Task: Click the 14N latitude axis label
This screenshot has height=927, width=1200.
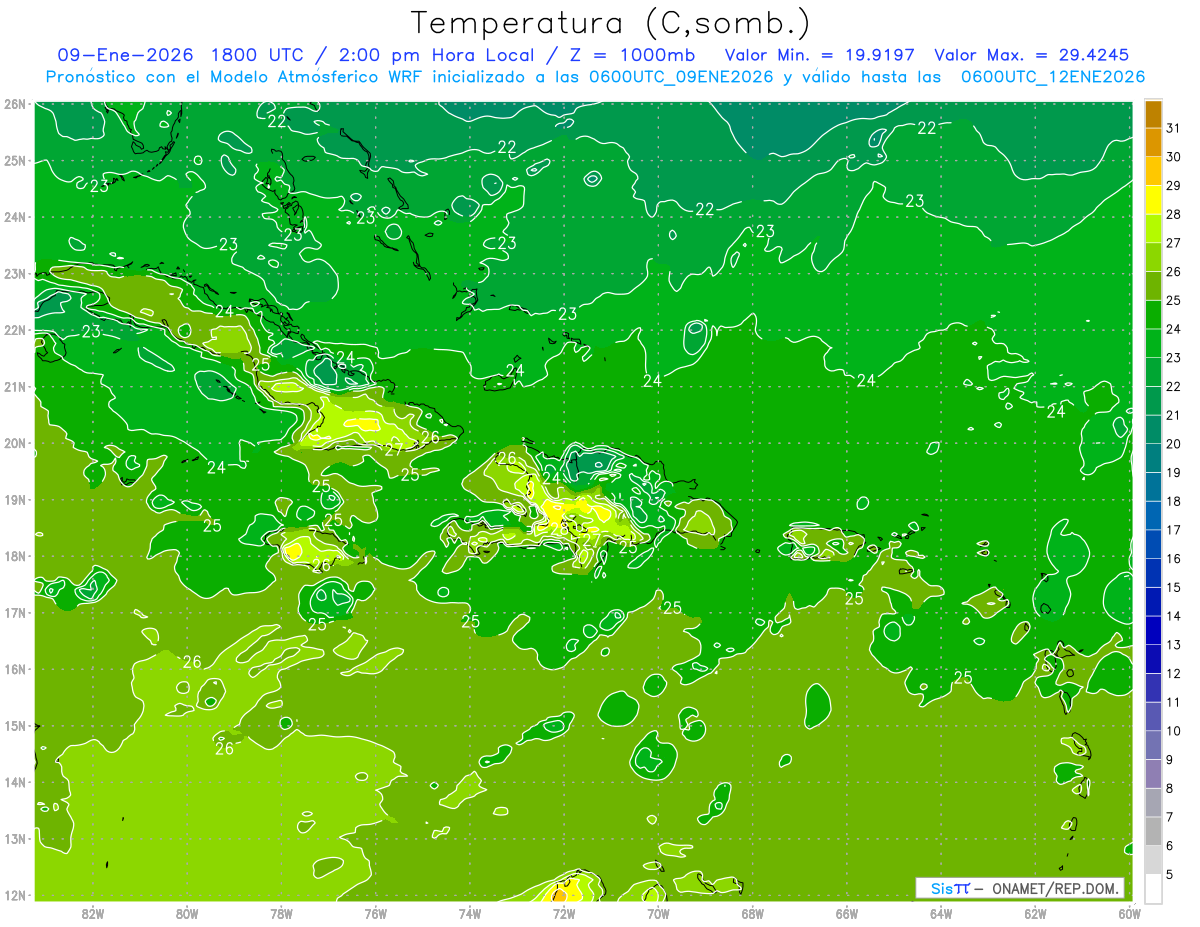Action: [x=14, y=782]
